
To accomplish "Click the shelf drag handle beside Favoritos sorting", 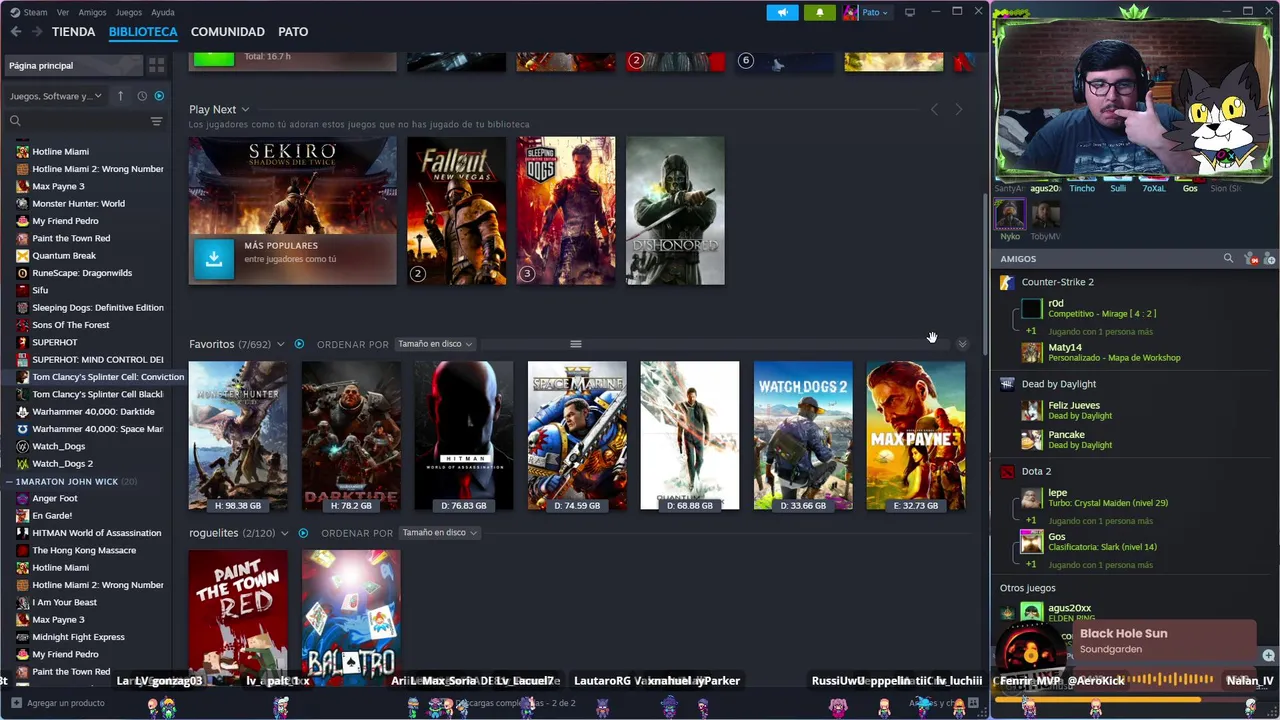I will [x=575, y=344].
